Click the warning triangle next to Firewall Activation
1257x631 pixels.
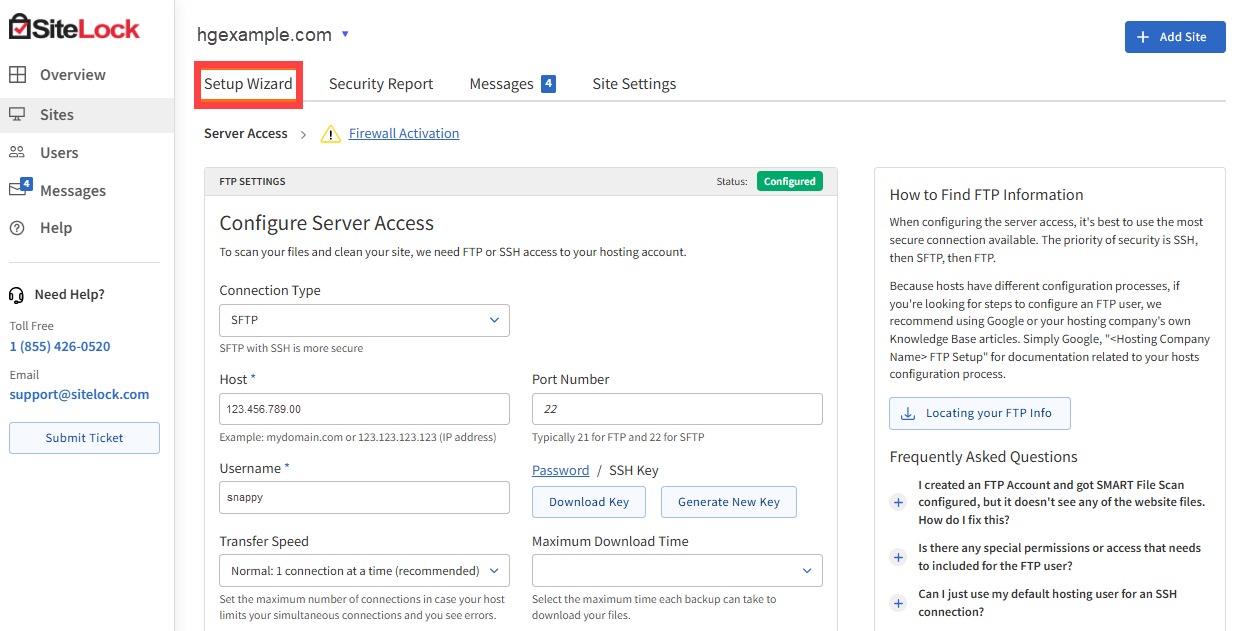coord(330,133)
